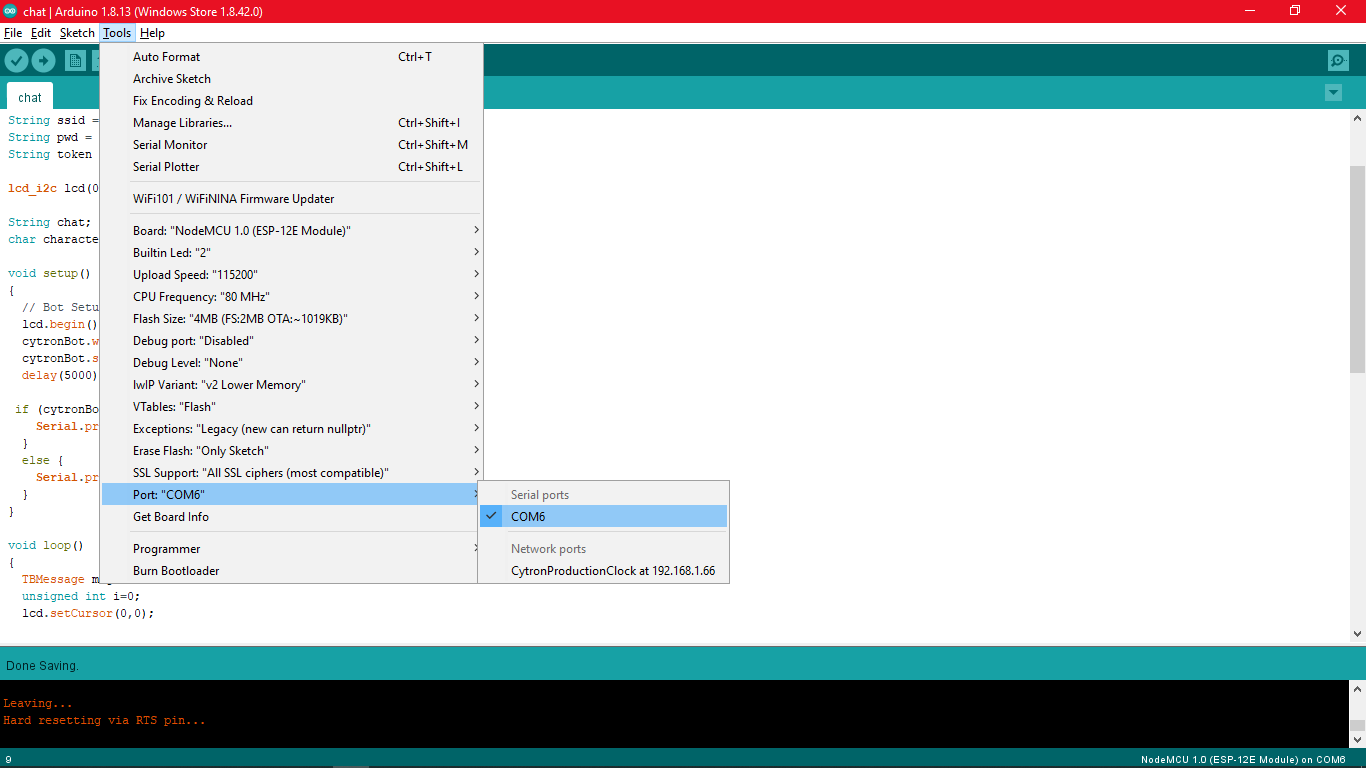Click the "Leaving..." console line
The image size is (1366, 768).
[38, 703]
